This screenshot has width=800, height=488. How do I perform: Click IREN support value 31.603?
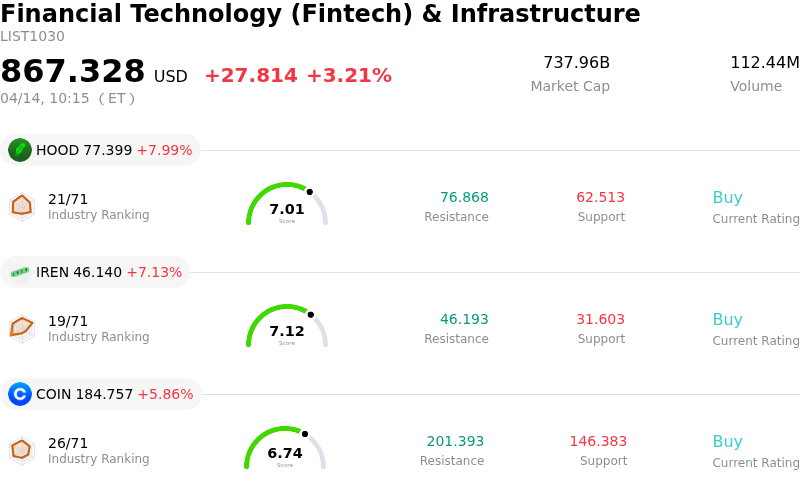pyautogui.click(x=600, y=320)
